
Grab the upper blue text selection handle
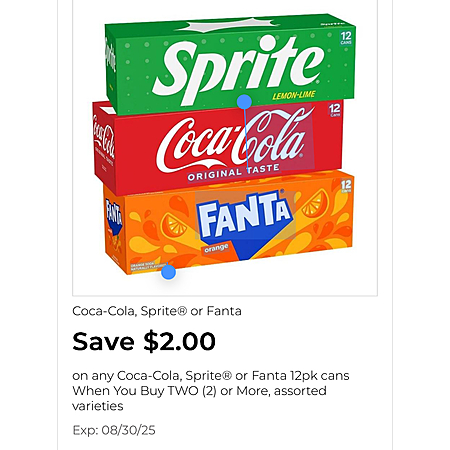pos(245,101)
